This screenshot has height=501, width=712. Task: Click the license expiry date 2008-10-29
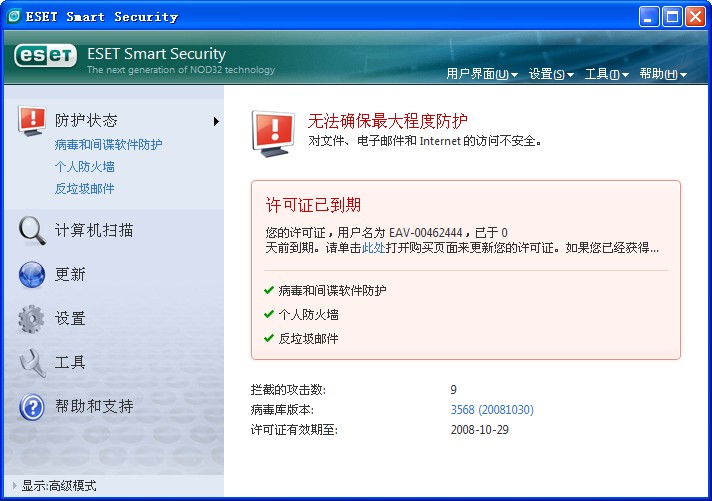click(480, 430)
